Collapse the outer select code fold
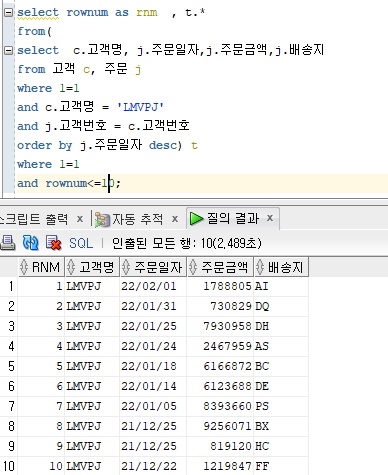The width and height of the screenshot is (388, 475). pyautogui.click(x=8, y=12)
